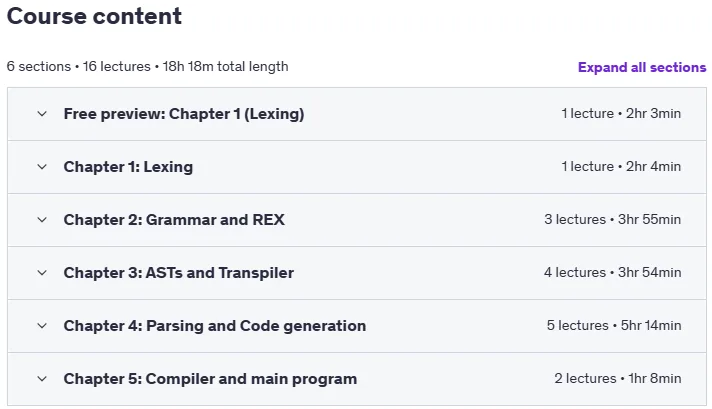Expand Chapter 3 ASTs and Transpiler chevron
This screenshot has height=409, width=712.
tap(42, 273)
